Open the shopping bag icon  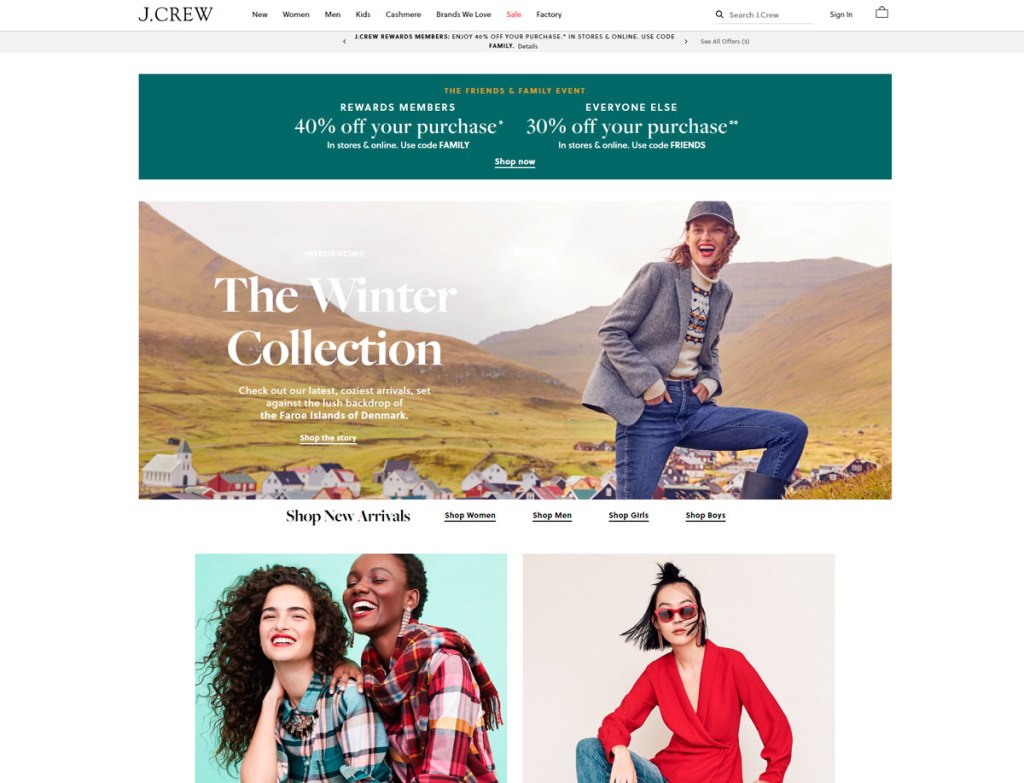click(x=882, y=12)
